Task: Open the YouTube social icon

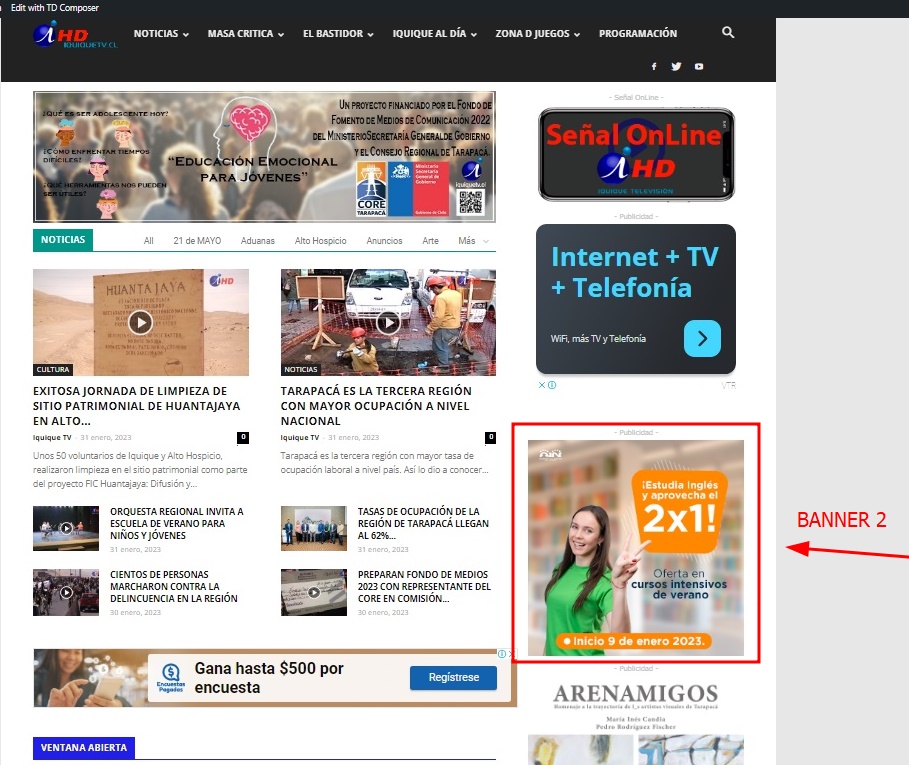Action: (699, 67)
